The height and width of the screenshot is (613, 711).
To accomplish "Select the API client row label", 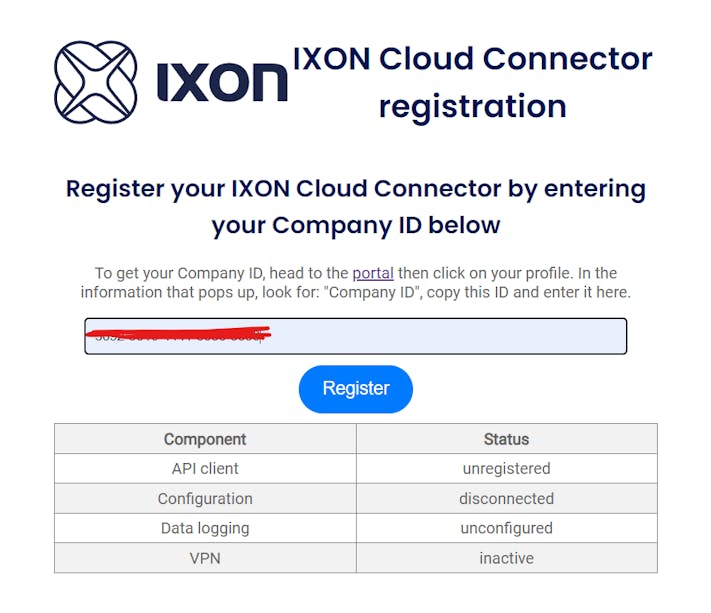I will pos(205,468).
